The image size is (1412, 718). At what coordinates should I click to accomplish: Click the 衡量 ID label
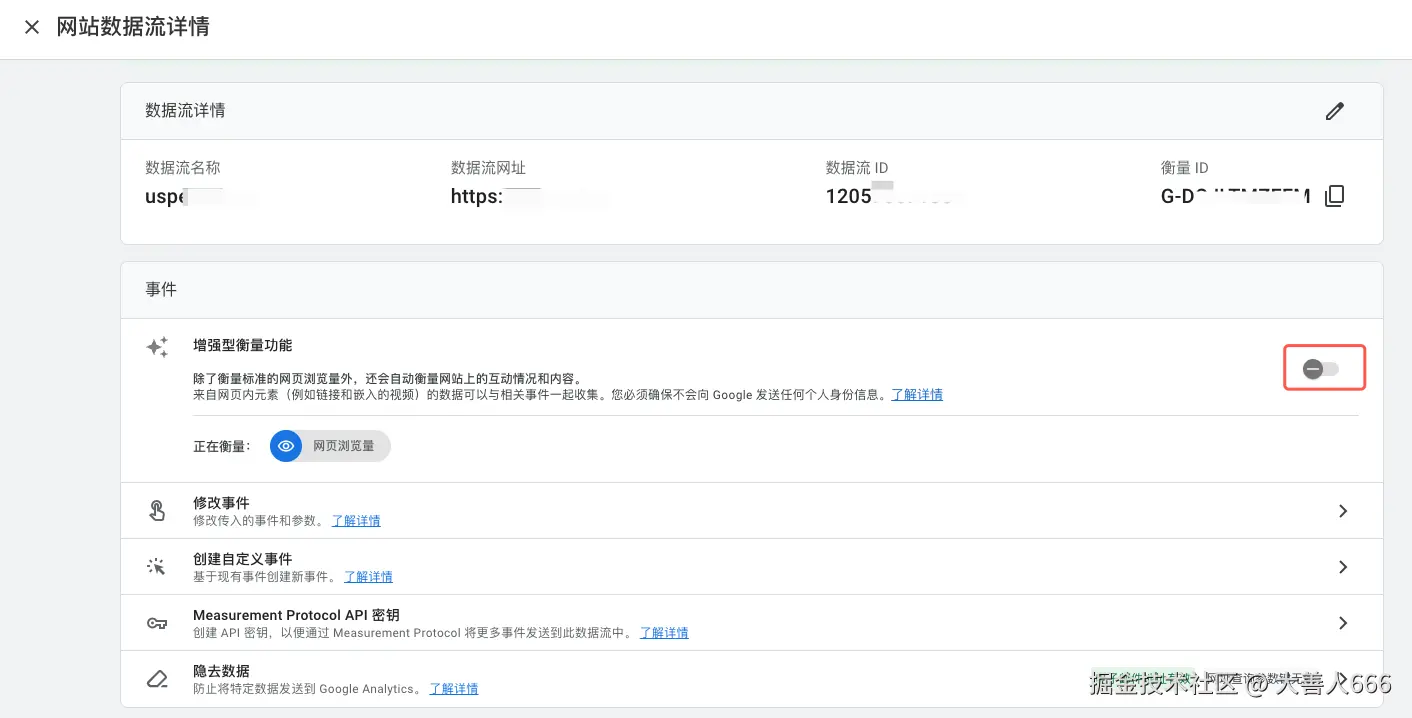1185,168
